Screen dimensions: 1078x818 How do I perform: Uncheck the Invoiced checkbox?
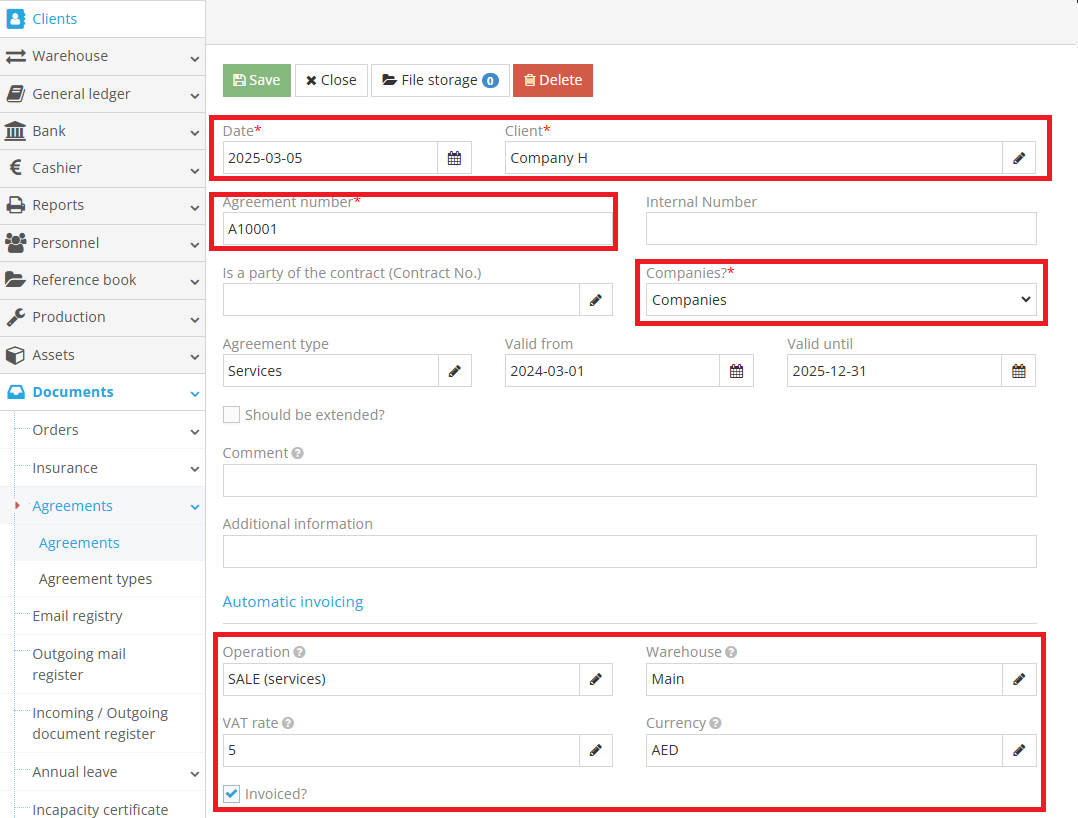pos(232,794)
